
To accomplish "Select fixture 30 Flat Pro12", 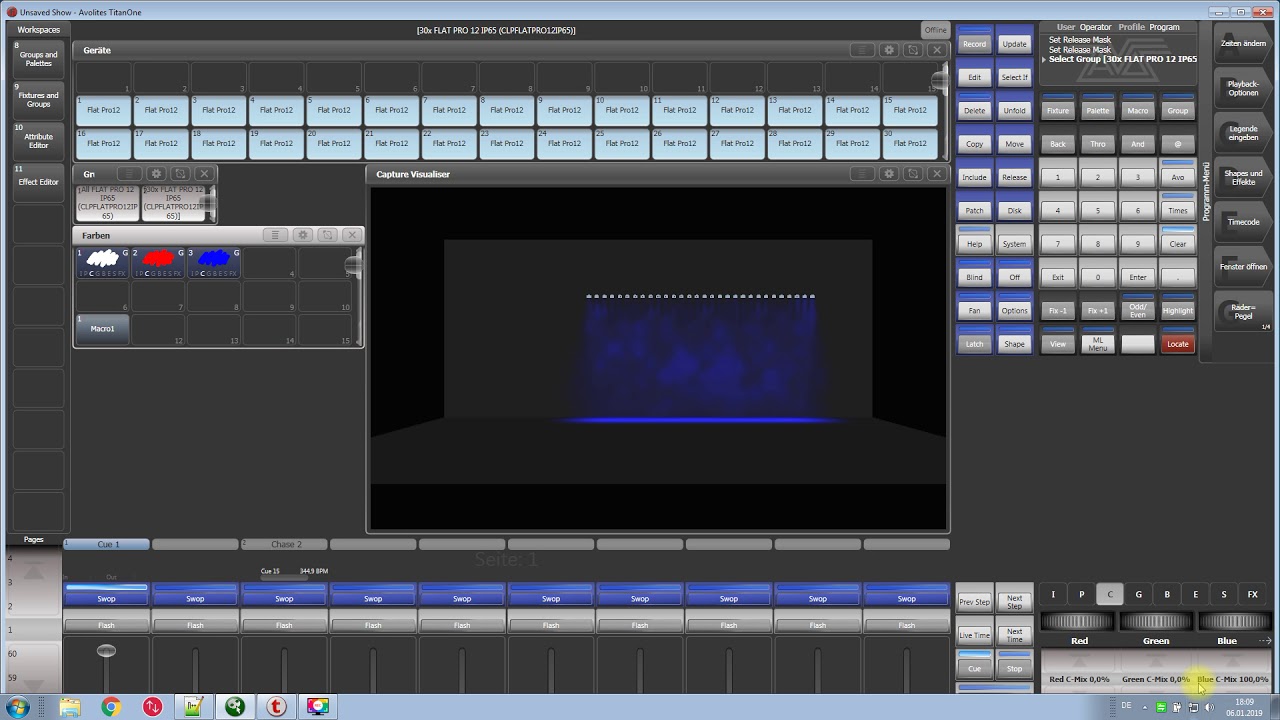I will pos(910,143).
